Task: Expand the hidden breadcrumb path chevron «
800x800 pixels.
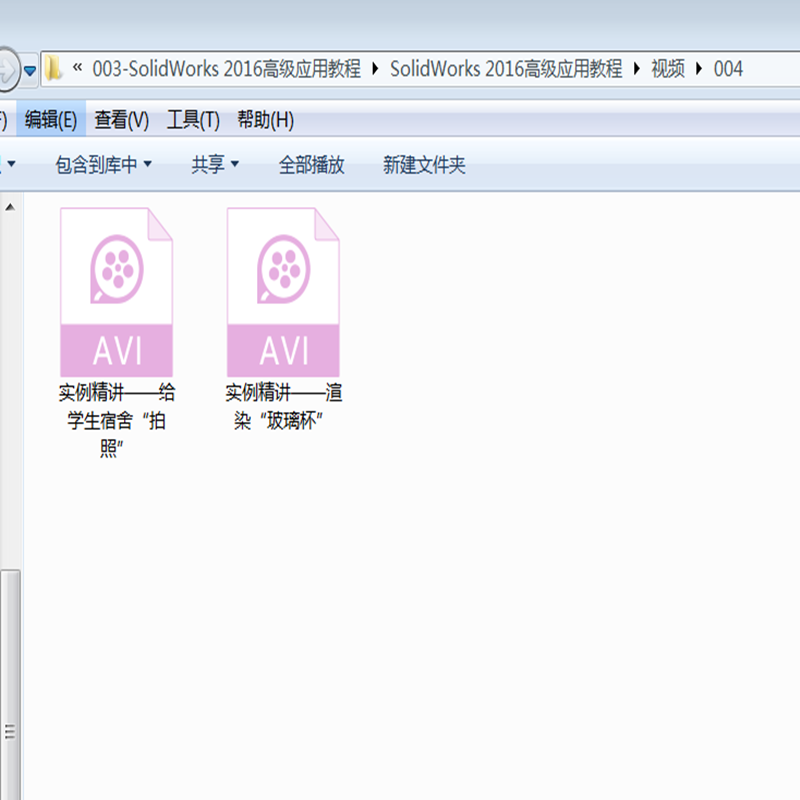Action: (x=78, y=67)
